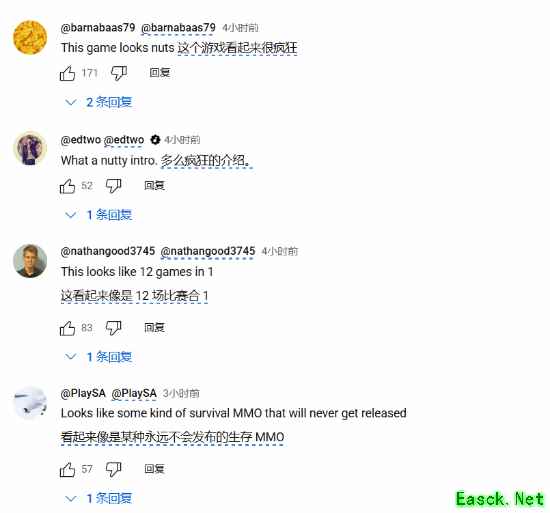Dislike the comment by @PlaySA
The image size is (550, 513).
click(114, 470)
